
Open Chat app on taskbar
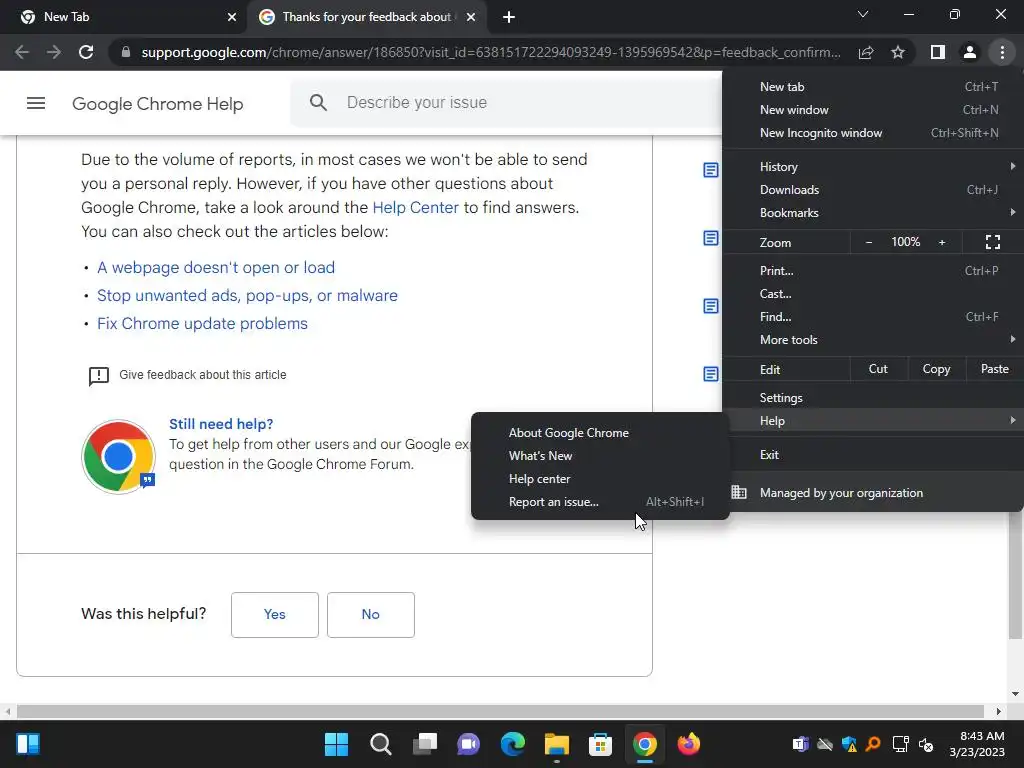point(468,744)
